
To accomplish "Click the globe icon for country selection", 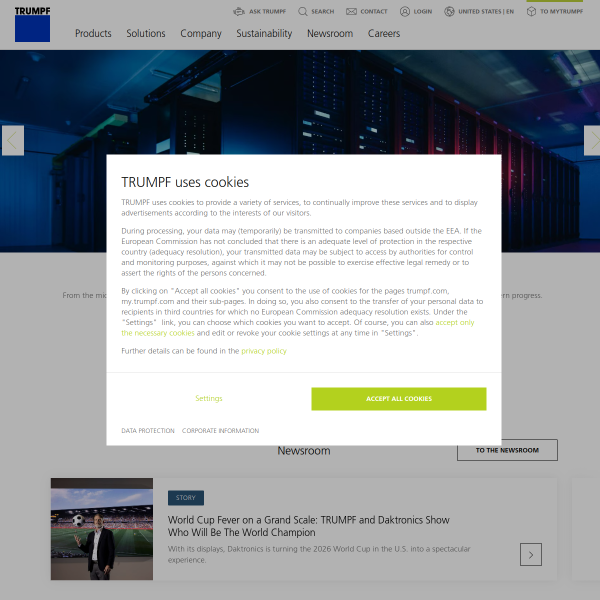I will coord(449,11).
